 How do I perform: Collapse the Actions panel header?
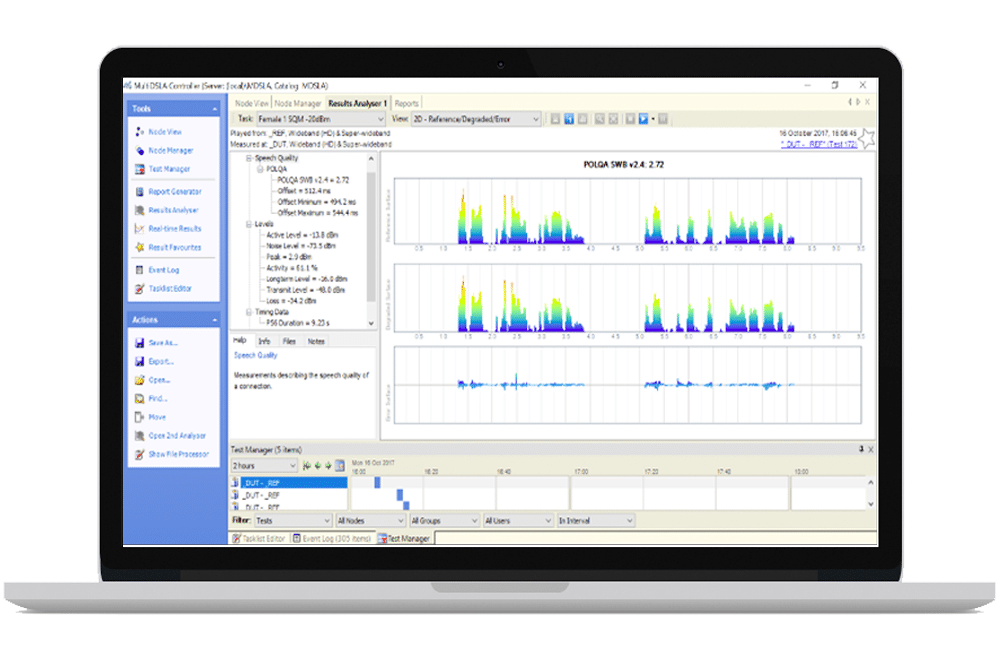tap(215, 320)
